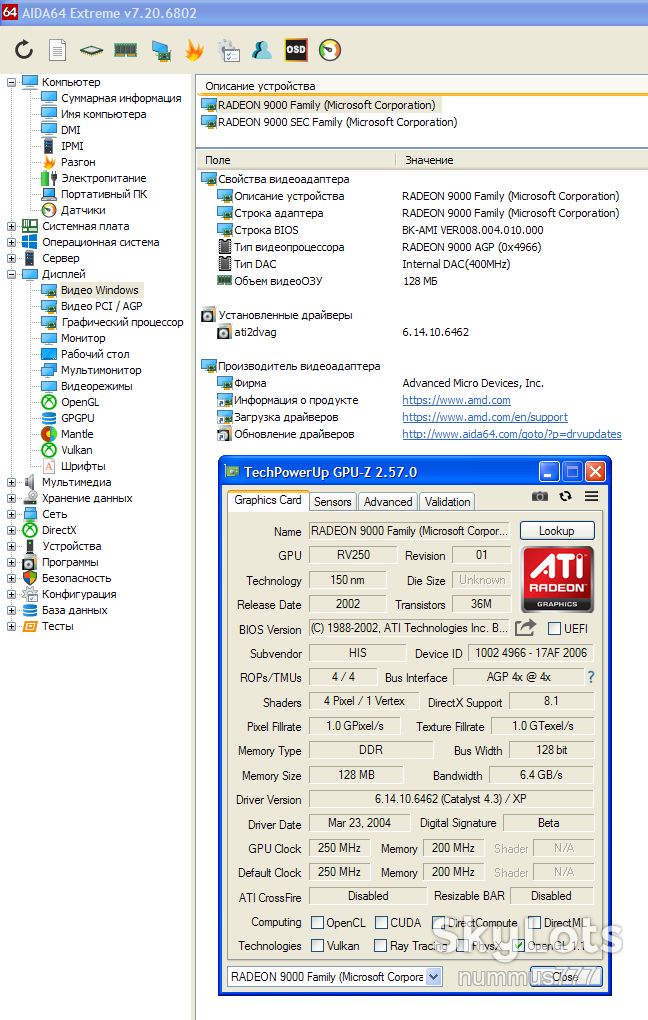Click the BIOS export share icon
Image resolution: width=648 pixels, height=1020 pixels.
tap(525, 628)
